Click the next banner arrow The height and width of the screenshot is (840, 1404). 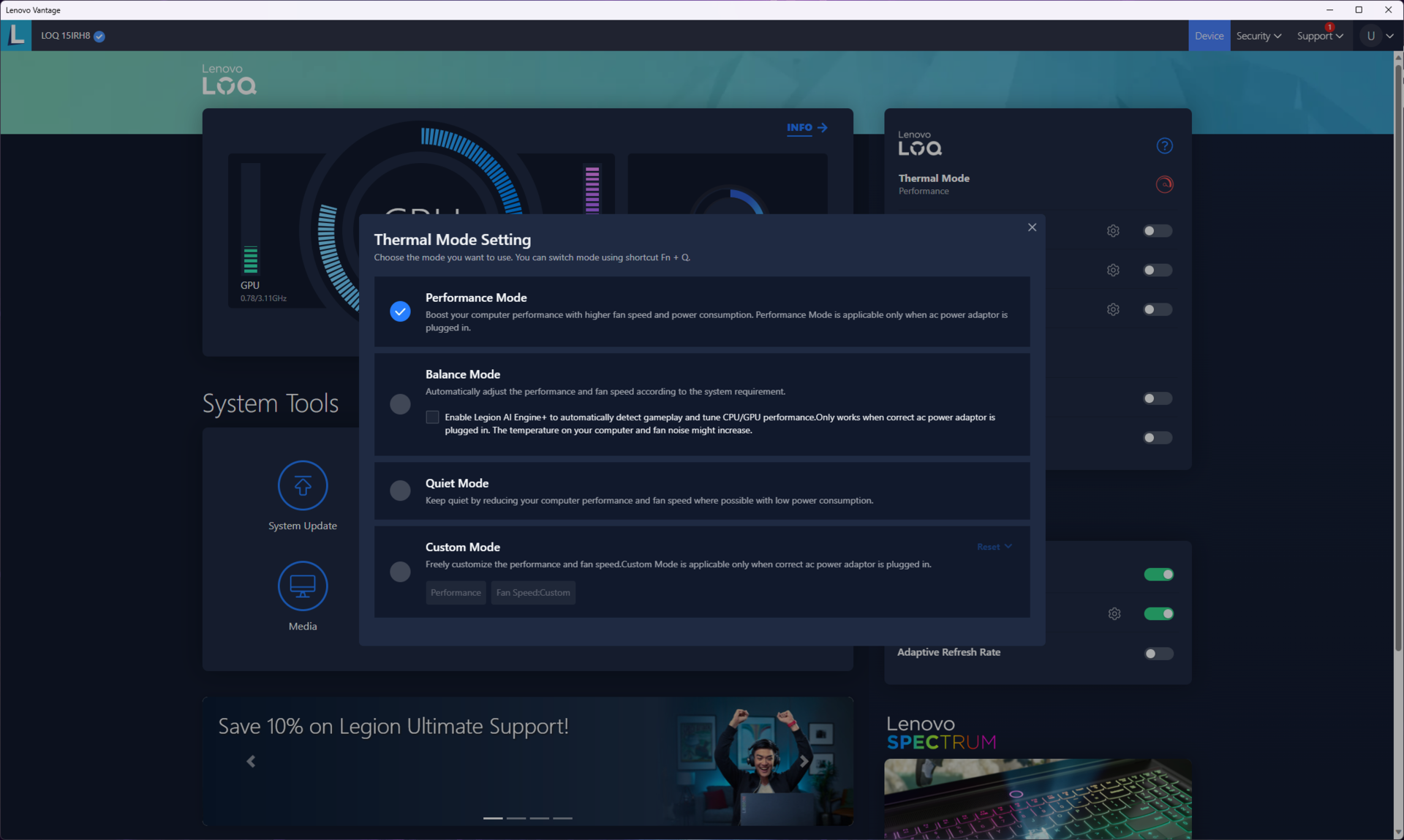tap(804, 761)
